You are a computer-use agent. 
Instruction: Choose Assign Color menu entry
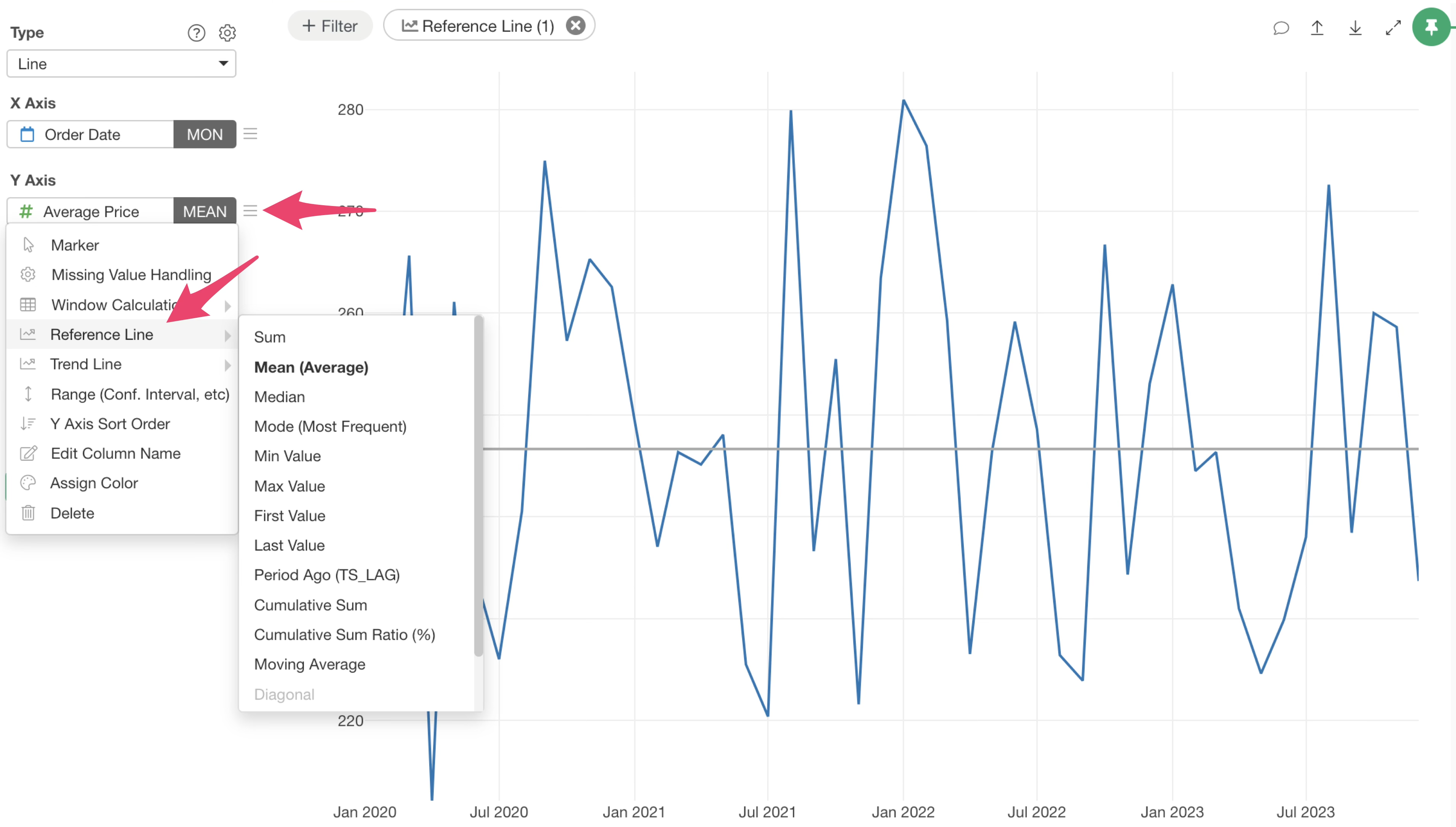(94, 483)
